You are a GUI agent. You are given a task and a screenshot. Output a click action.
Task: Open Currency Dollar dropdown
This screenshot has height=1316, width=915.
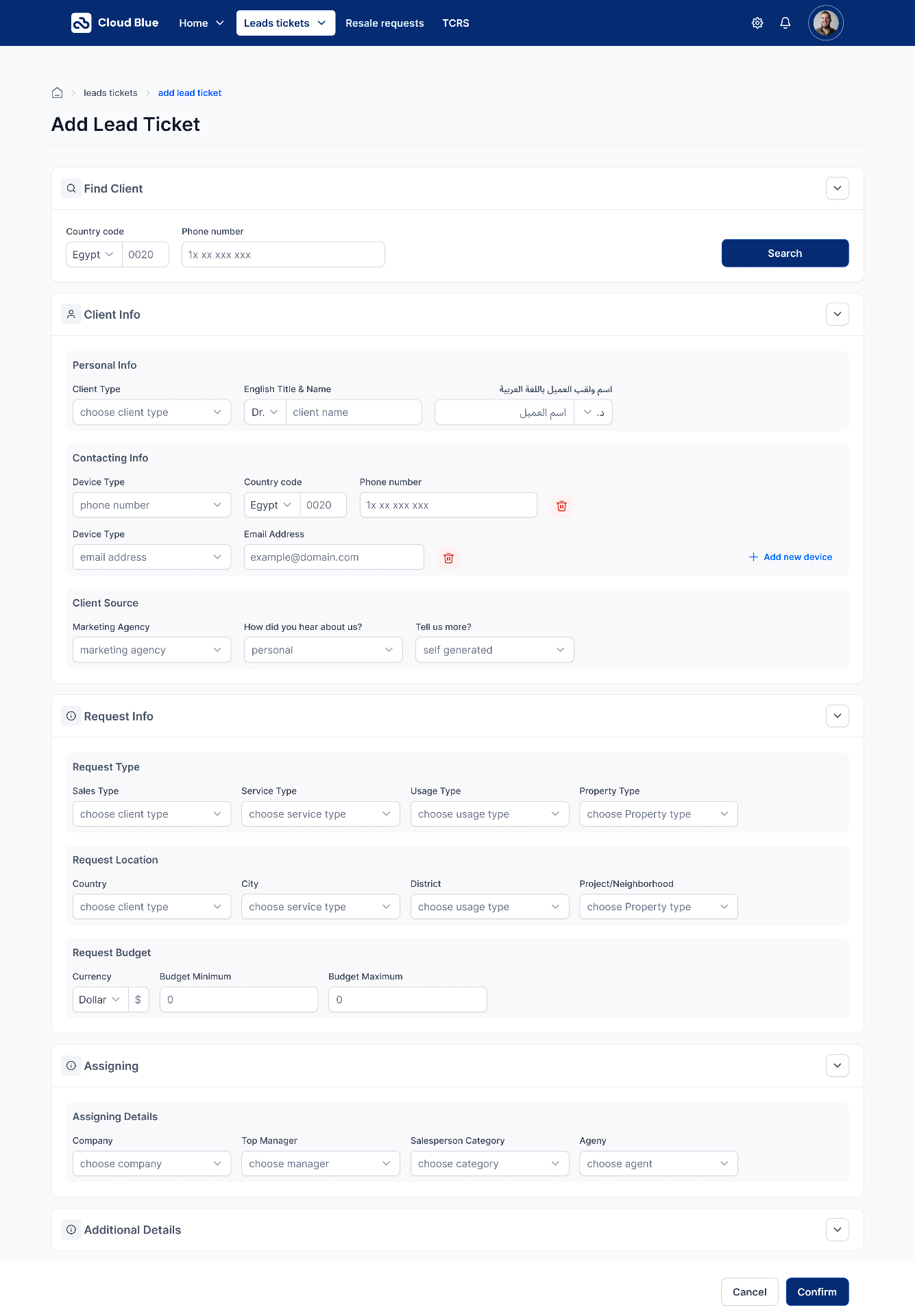click(x=100, y=1000)
